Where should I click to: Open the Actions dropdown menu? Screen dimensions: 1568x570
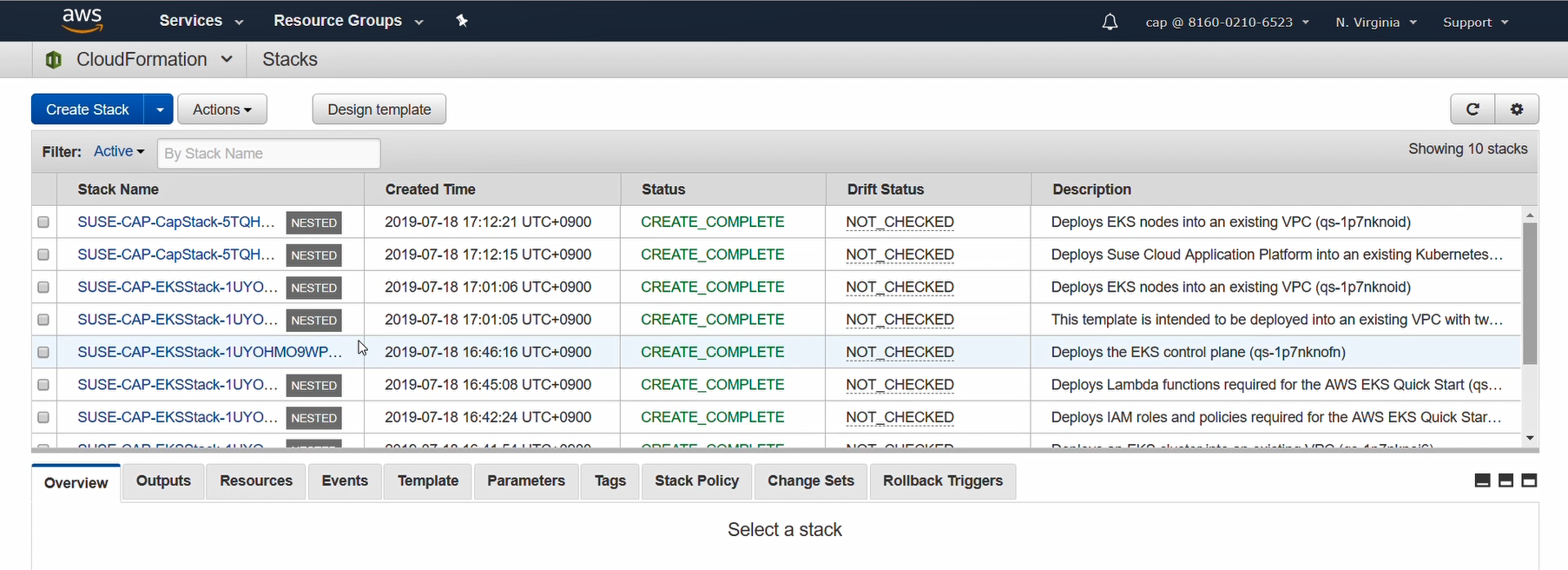tap(221, 109)
